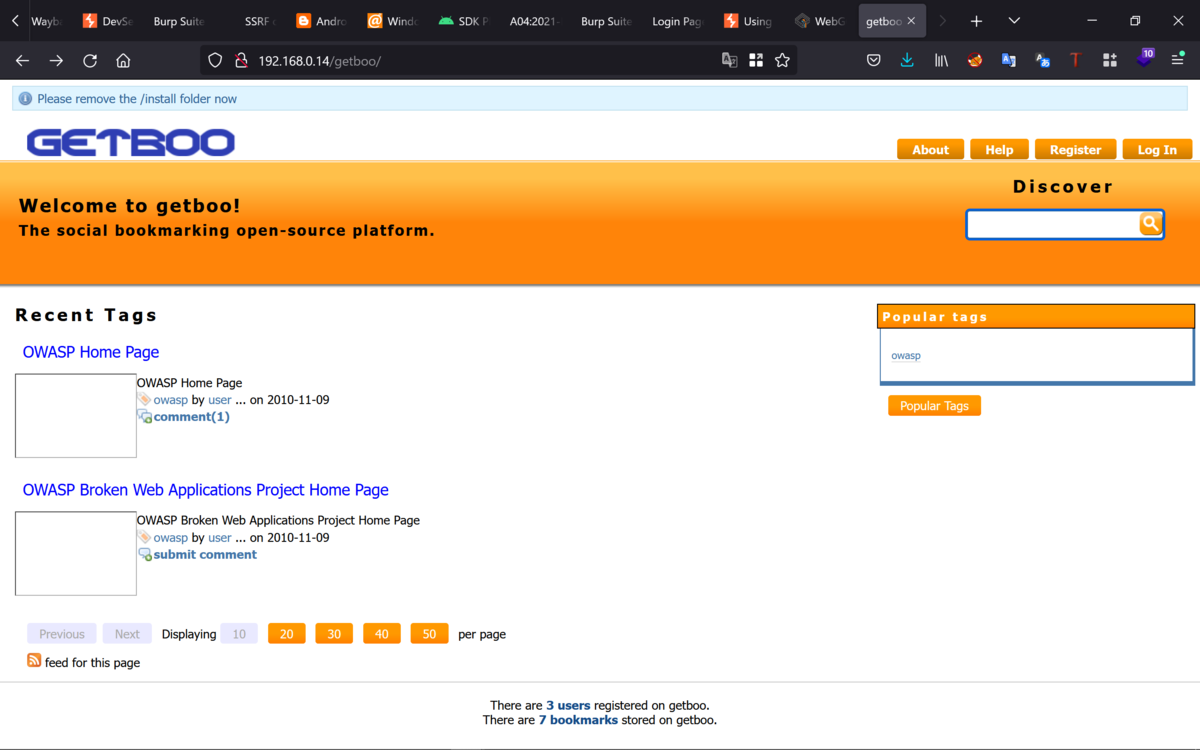Screen dimensions: 1200x750
Task: Open the Firefox hamburger menu
Action: [1177, 61]
